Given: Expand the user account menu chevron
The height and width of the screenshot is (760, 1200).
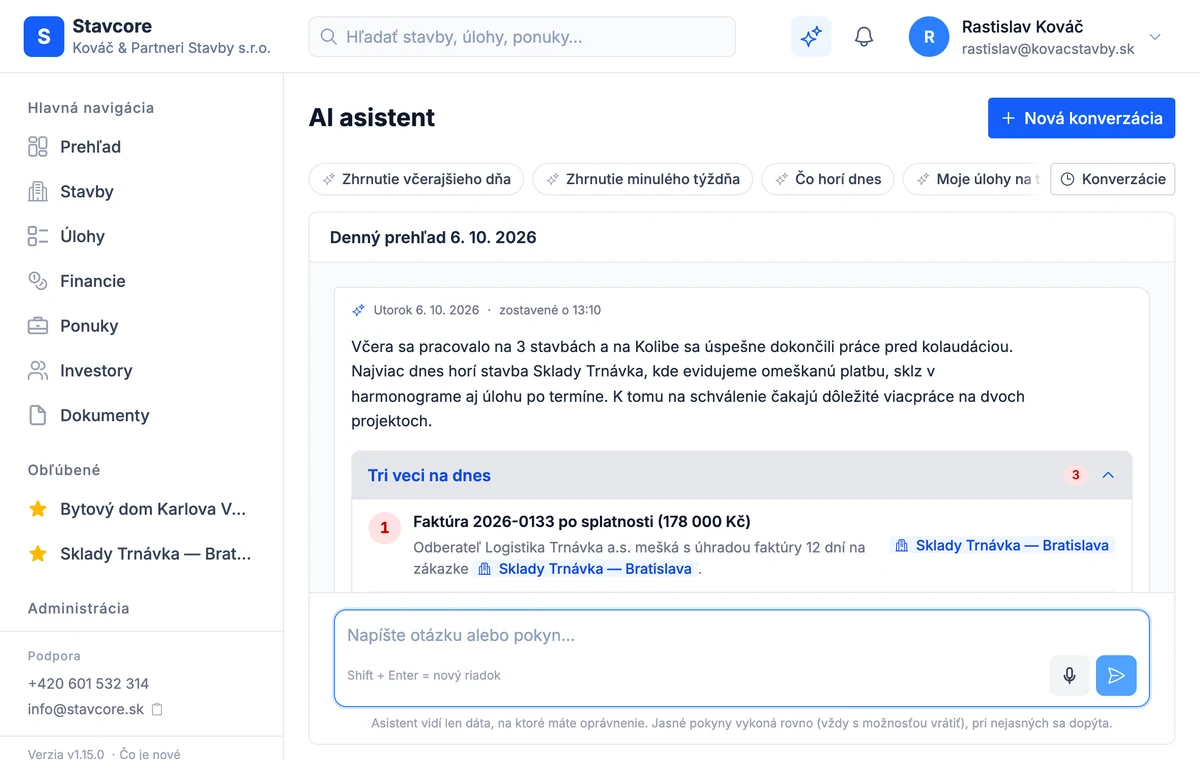Looking at the screenshot, I should click(1155, 37).
